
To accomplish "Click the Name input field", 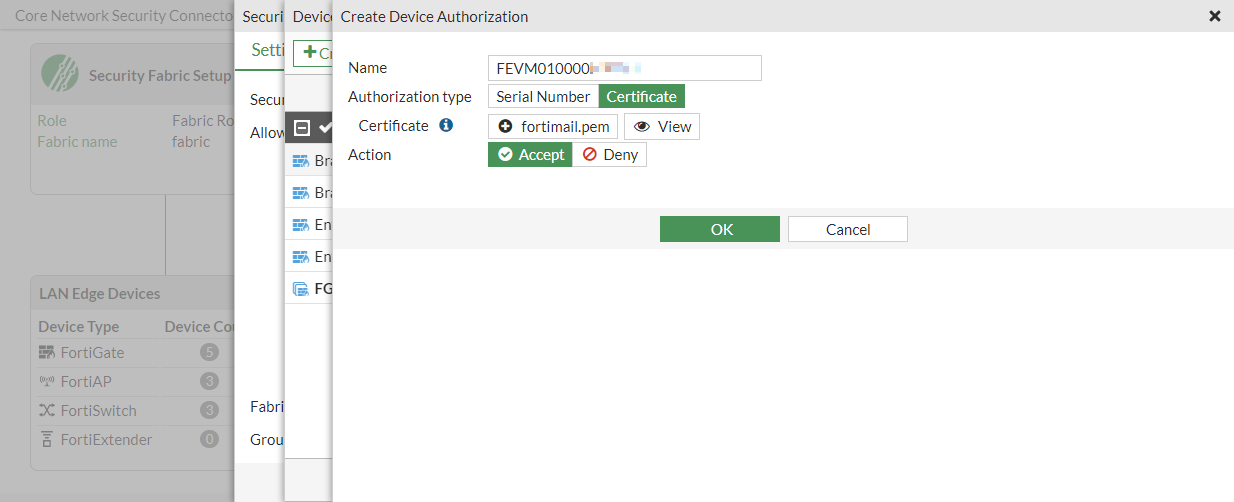I will coord(624,68).
